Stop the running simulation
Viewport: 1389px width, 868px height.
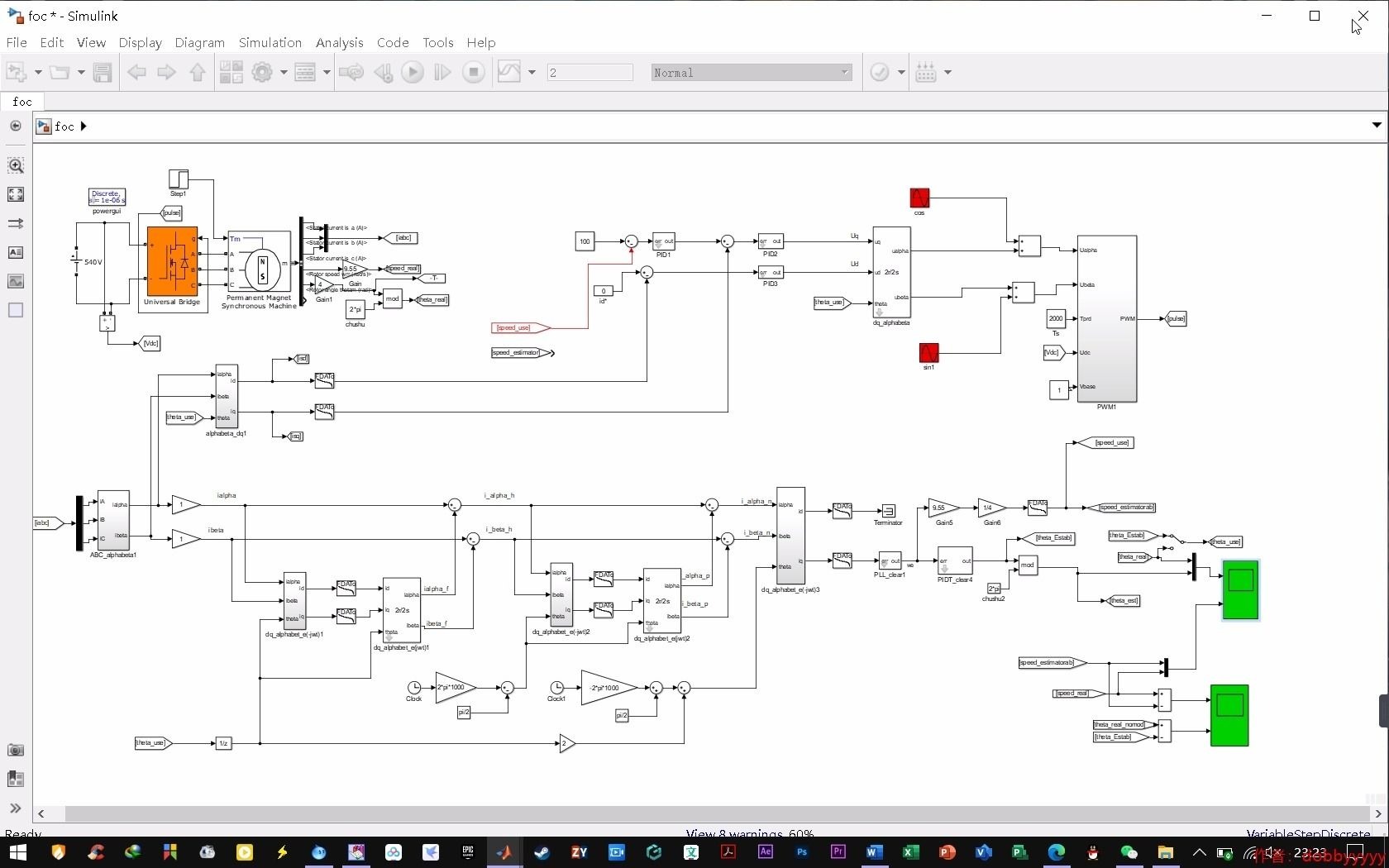(473, 72)
